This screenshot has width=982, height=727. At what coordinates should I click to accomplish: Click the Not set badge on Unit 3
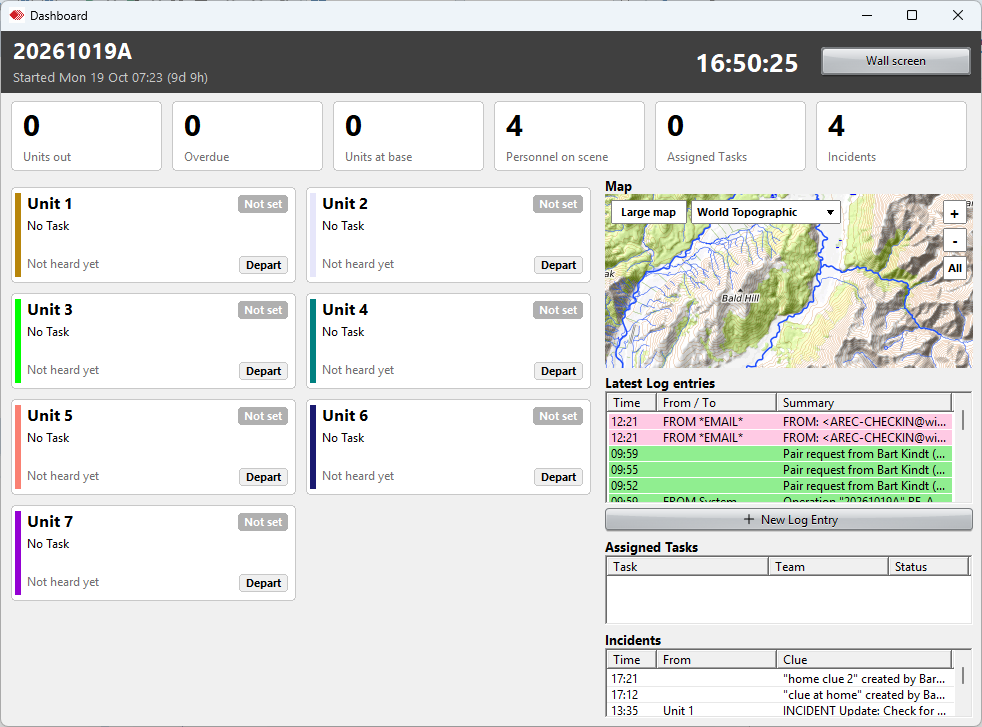point(263,310)
